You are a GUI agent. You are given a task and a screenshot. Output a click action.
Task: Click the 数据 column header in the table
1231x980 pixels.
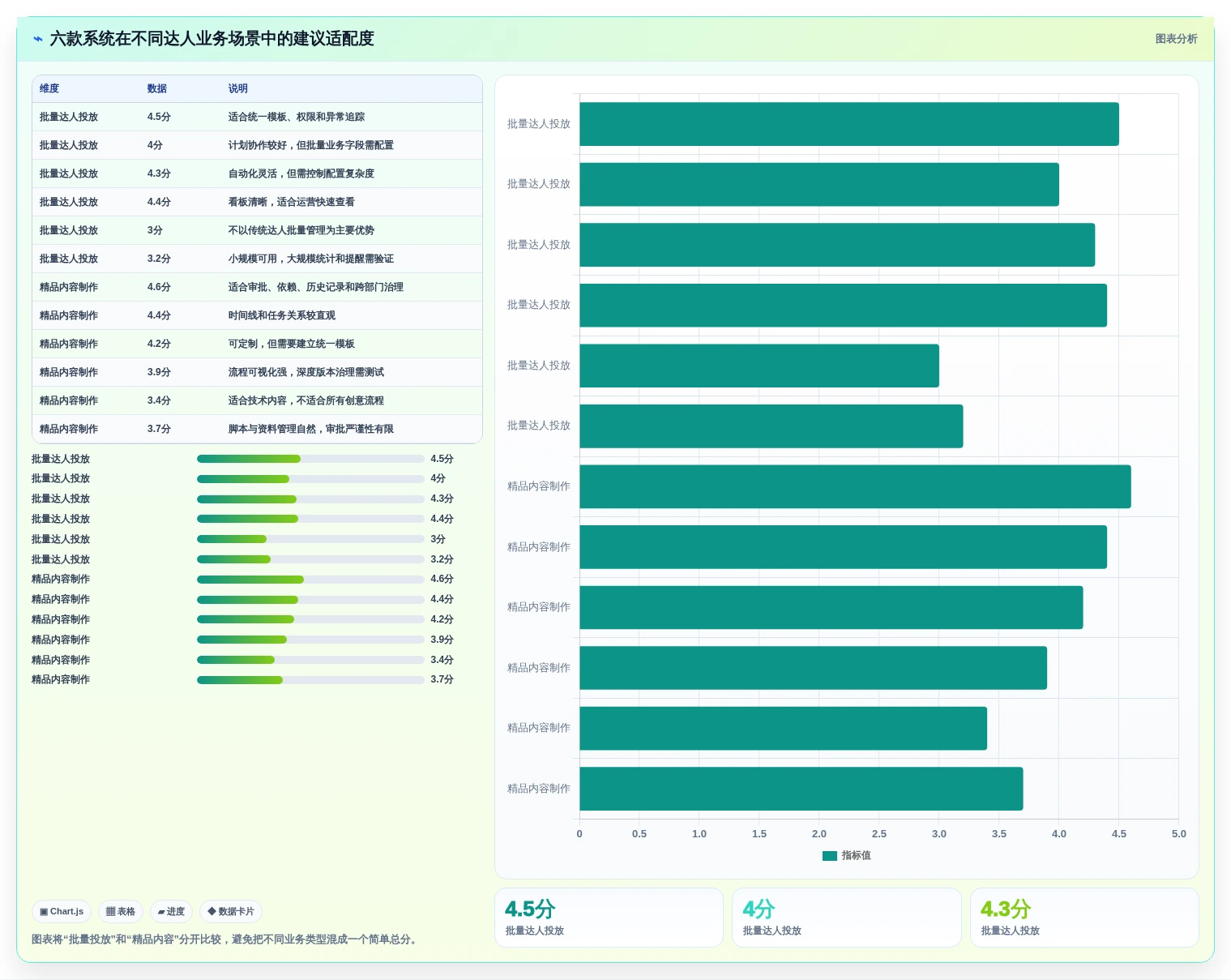click(x=157, y=88)
